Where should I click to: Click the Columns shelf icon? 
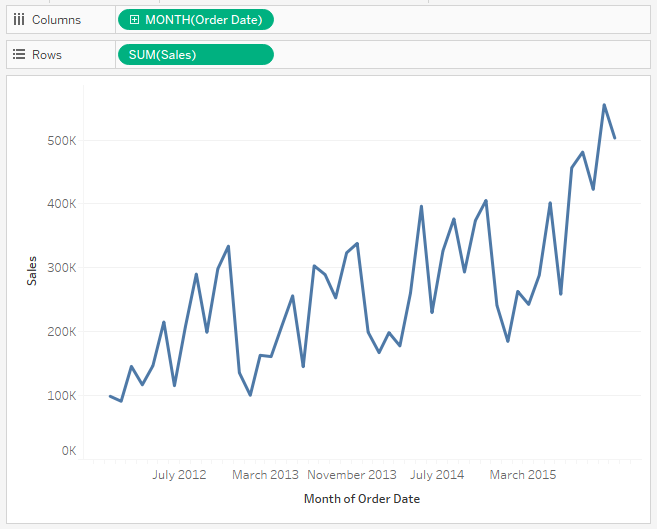click(x=18, y=20)
